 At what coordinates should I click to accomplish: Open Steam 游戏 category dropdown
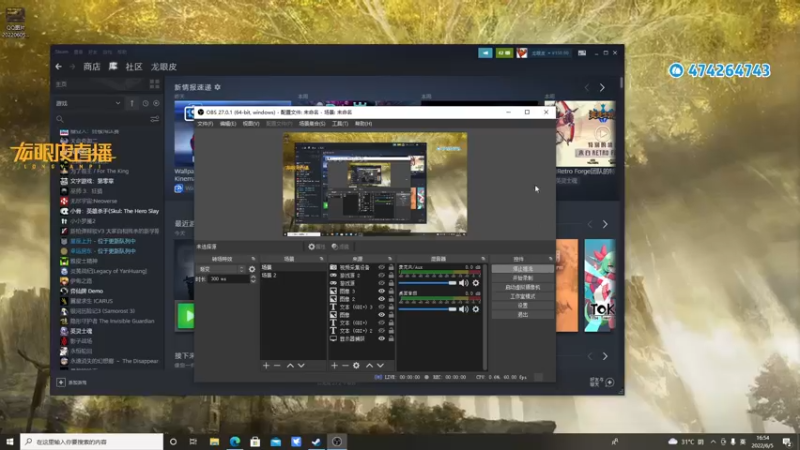tap(88, 103)
